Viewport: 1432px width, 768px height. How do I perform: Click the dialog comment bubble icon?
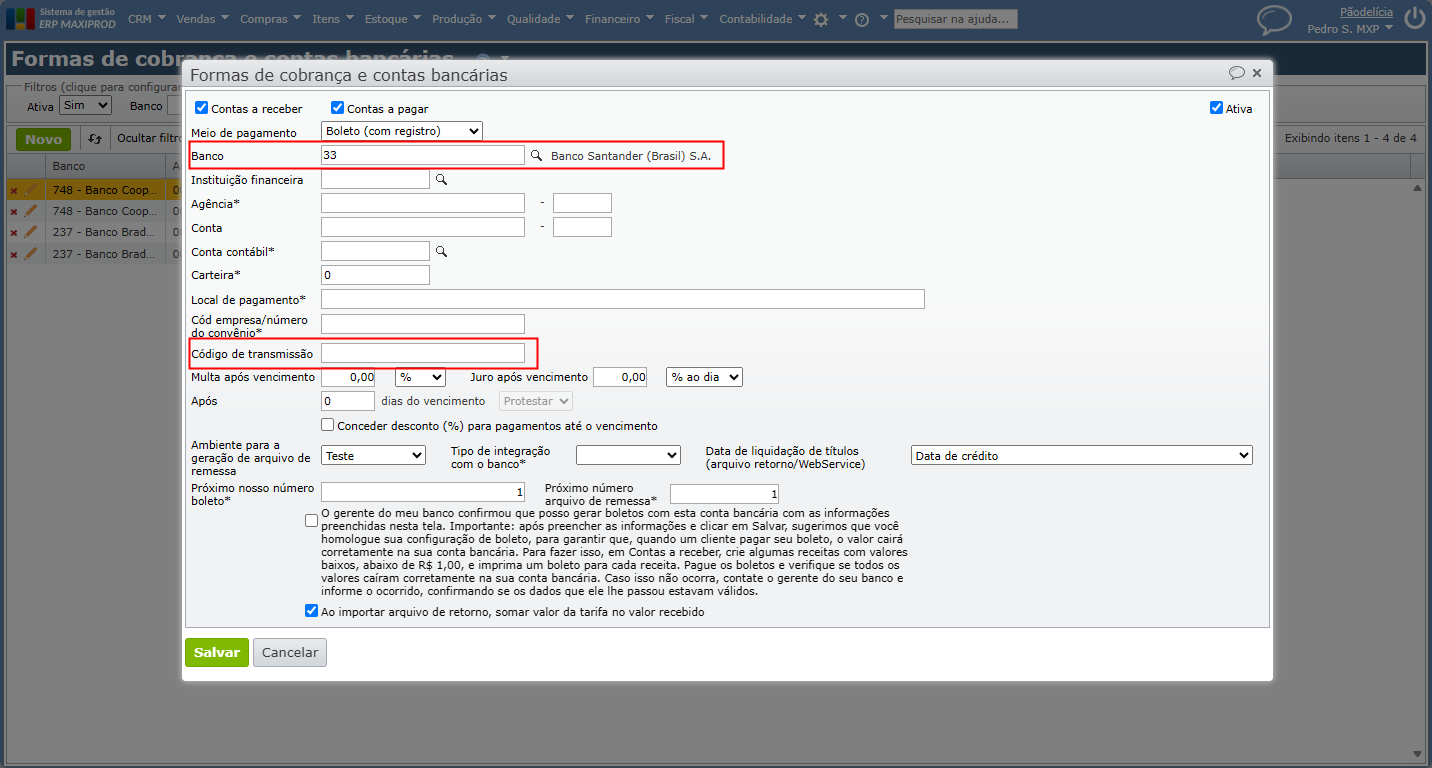tap(1237, 73)
